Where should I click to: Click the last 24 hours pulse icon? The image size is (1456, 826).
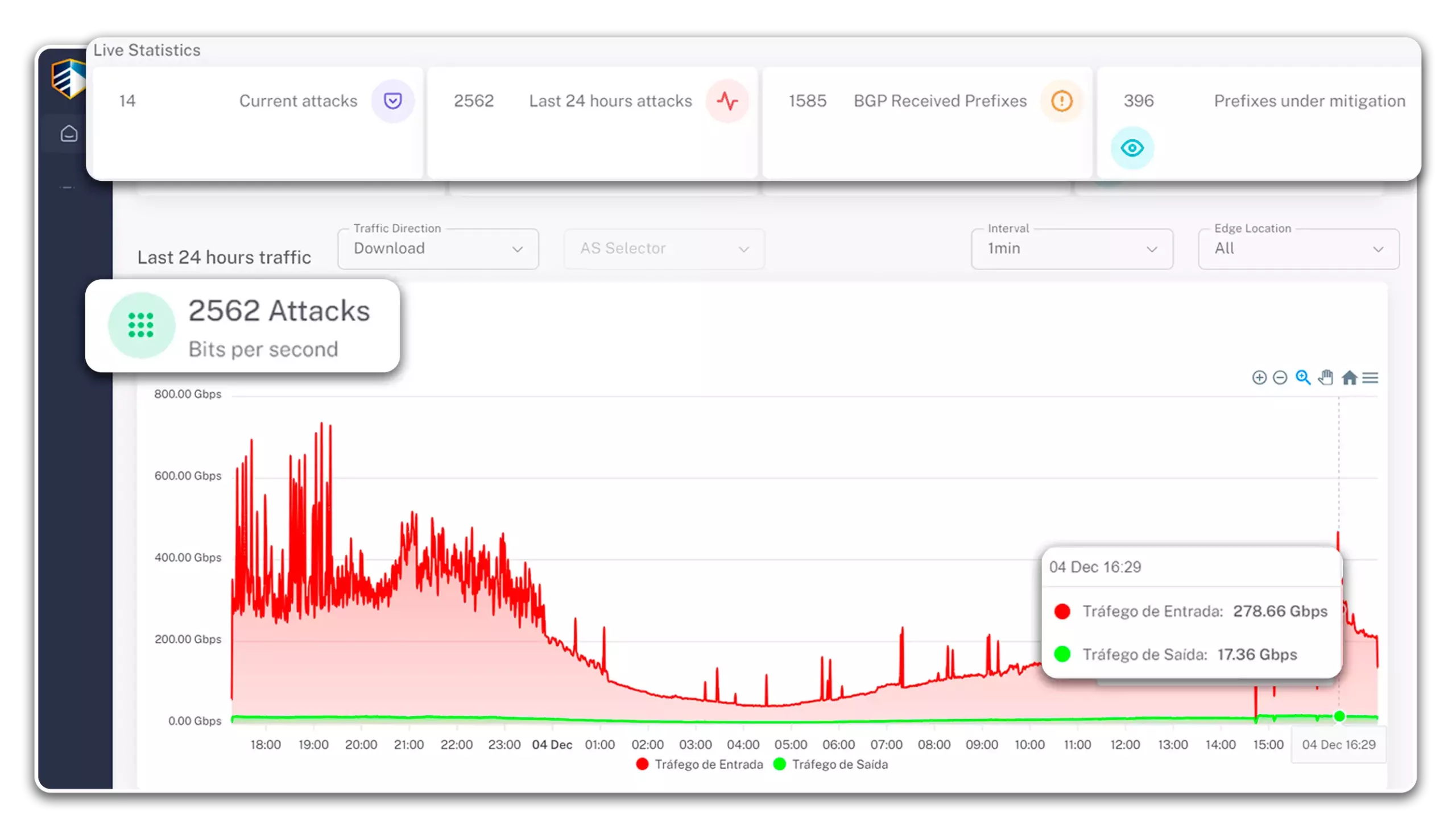click(727, 101)
